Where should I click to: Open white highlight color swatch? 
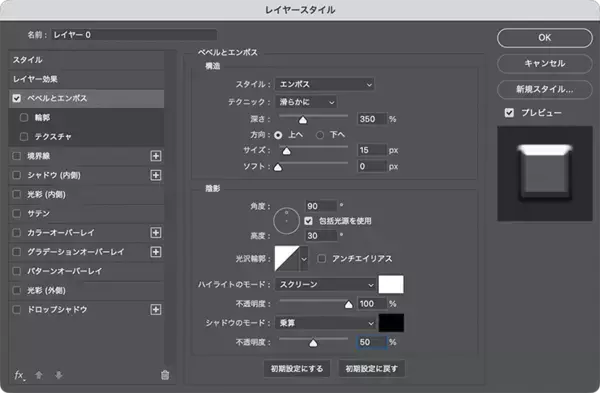(x=391, y=284)
